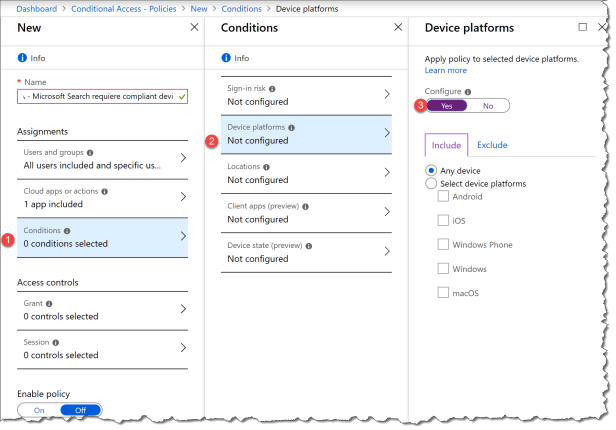This screenshot has height=430, width=616.
Task: Open the Learn more link
Action: [x=446, y=70]
